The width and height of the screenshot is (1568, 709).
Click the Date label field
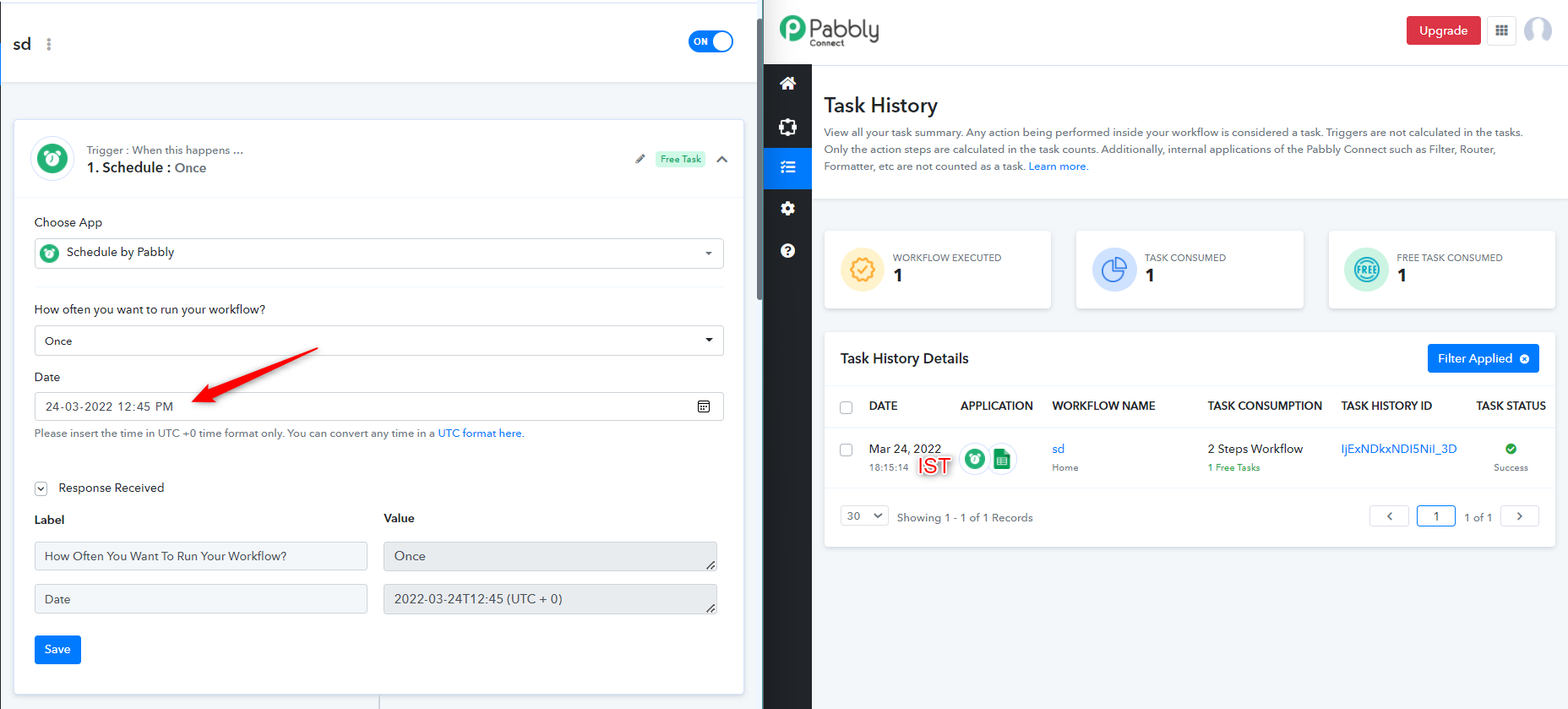[201, 599]
